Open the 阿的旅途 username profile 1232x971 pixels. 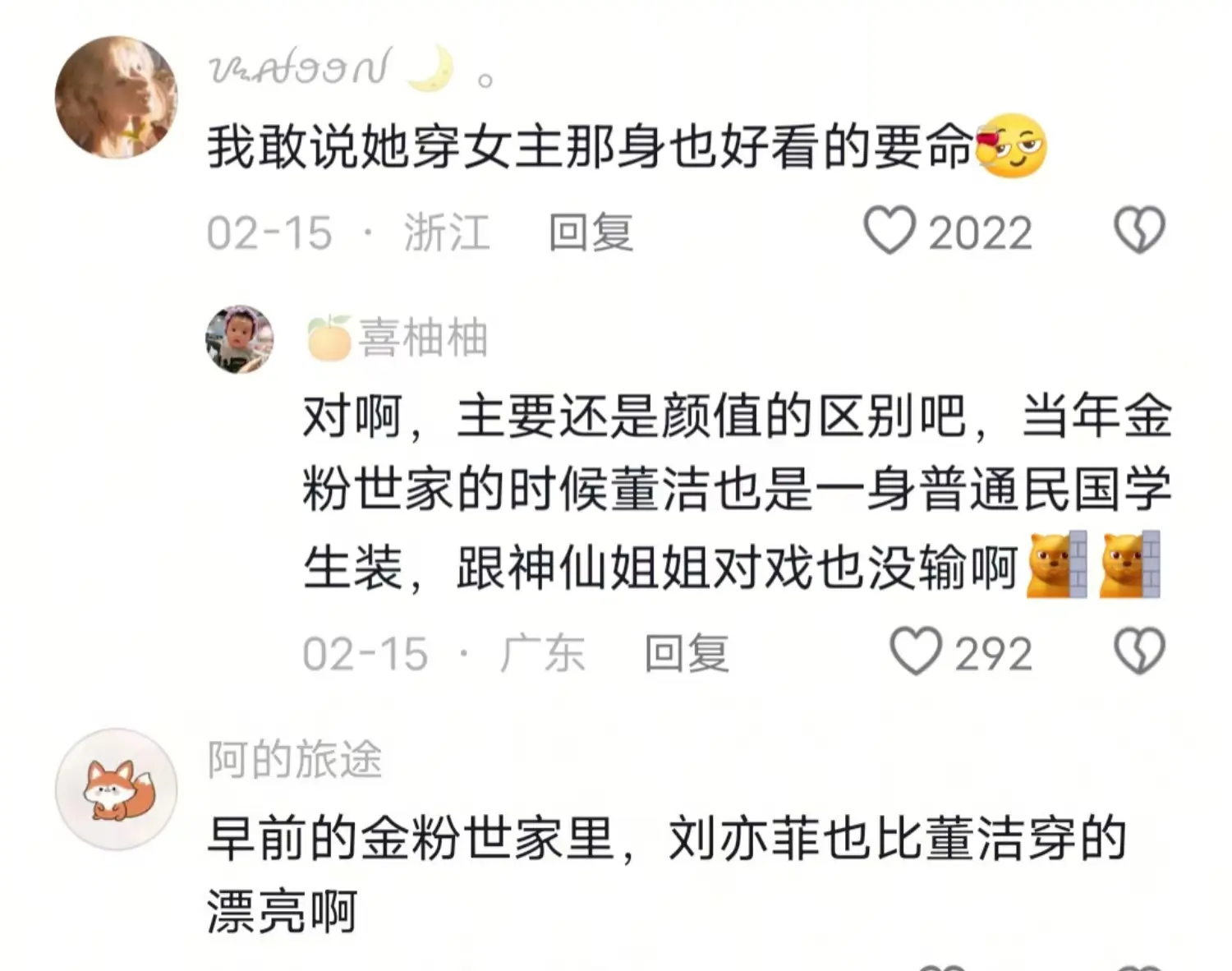coord(295,759)
